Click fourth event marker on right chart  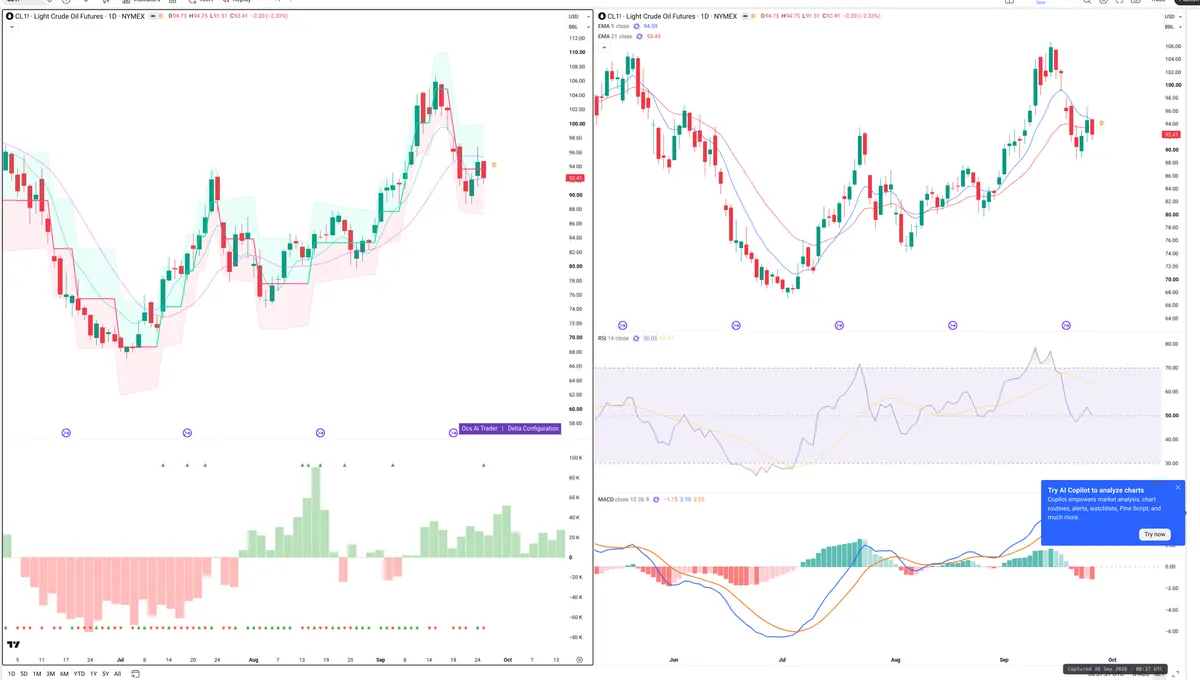(952, 325)
